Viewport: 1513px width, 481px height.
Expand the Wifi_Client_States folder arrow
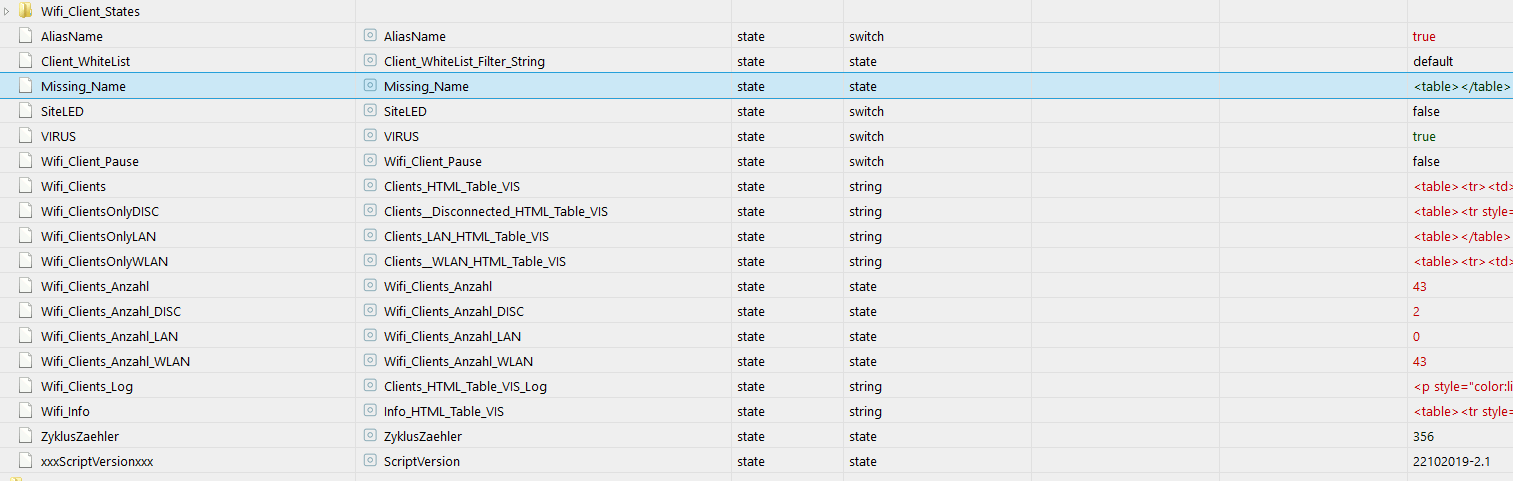pos(8,12)
